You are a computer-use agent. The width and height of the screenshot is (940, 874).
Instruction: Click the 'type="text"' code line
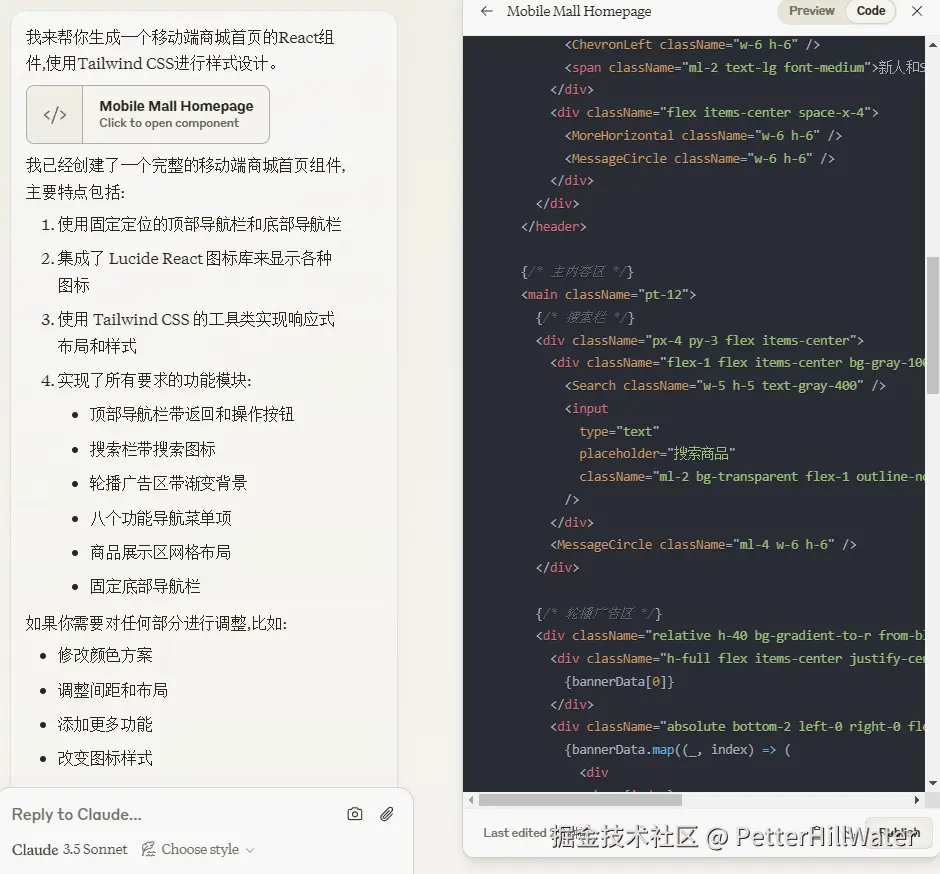coord(619,431)
